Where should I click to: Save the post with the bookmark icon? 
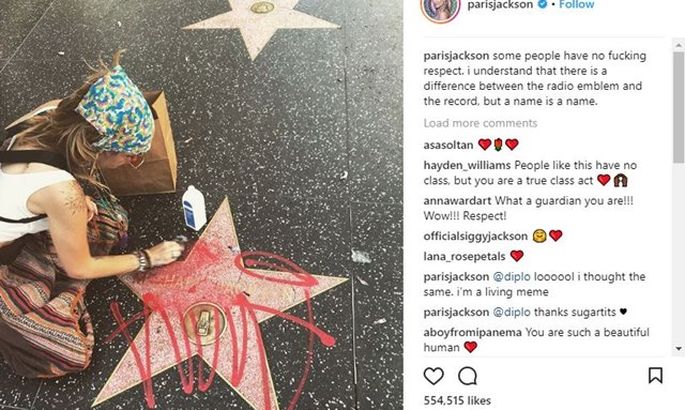(x=655, y=376)
